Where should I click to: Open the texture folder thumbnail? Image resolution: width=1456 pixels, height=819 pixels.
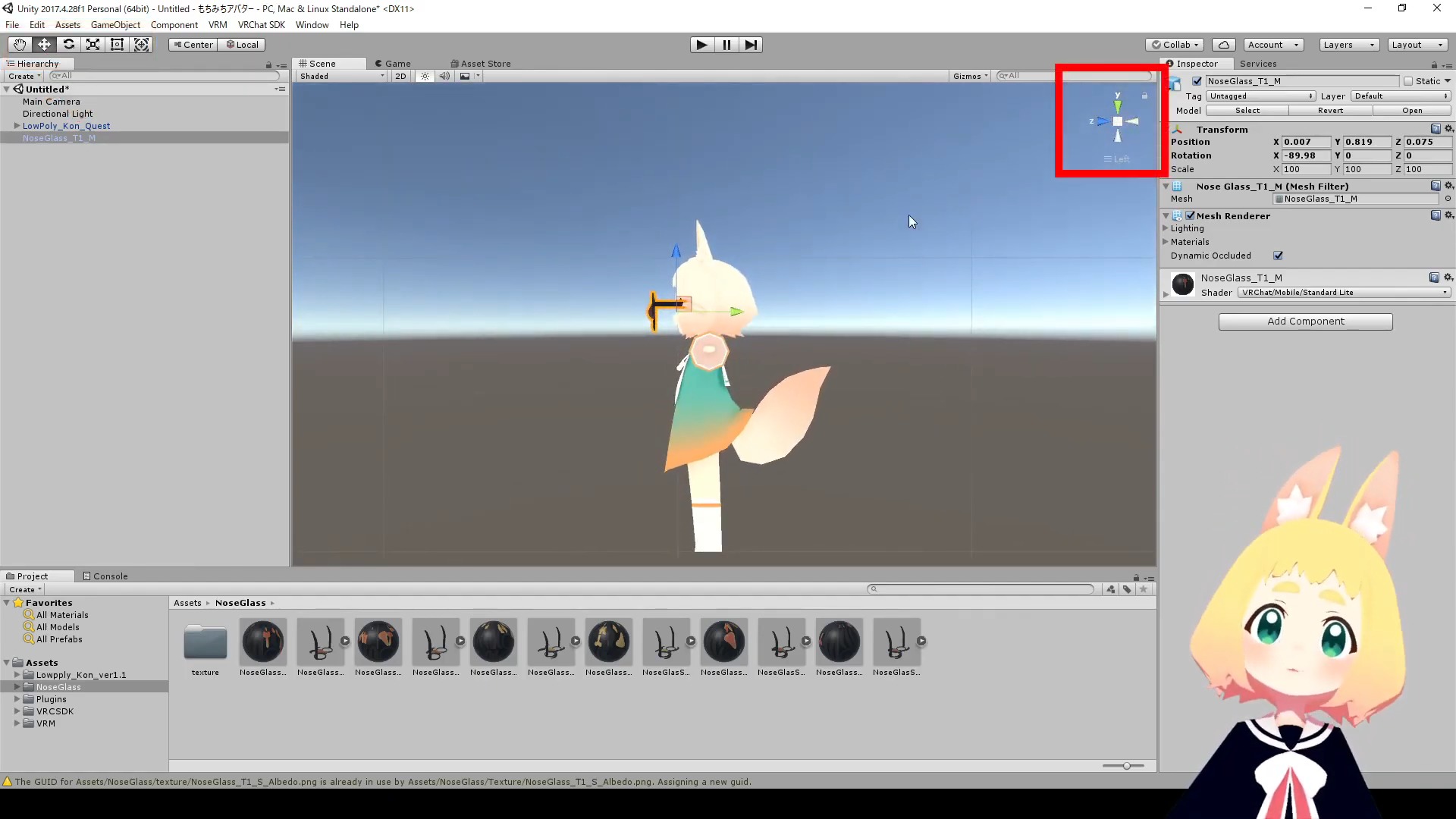pyautogui.click(x=205, y=642)
